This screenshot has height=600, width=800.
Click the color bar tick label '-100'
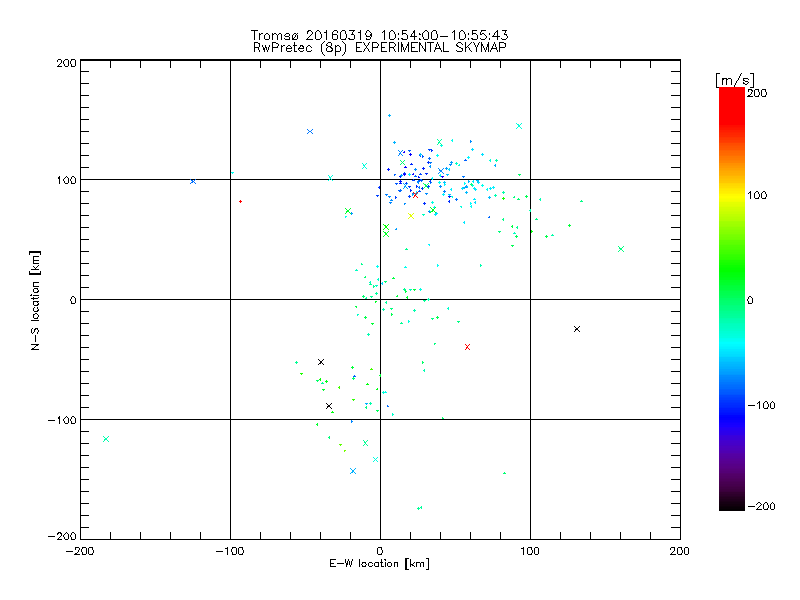761,406
